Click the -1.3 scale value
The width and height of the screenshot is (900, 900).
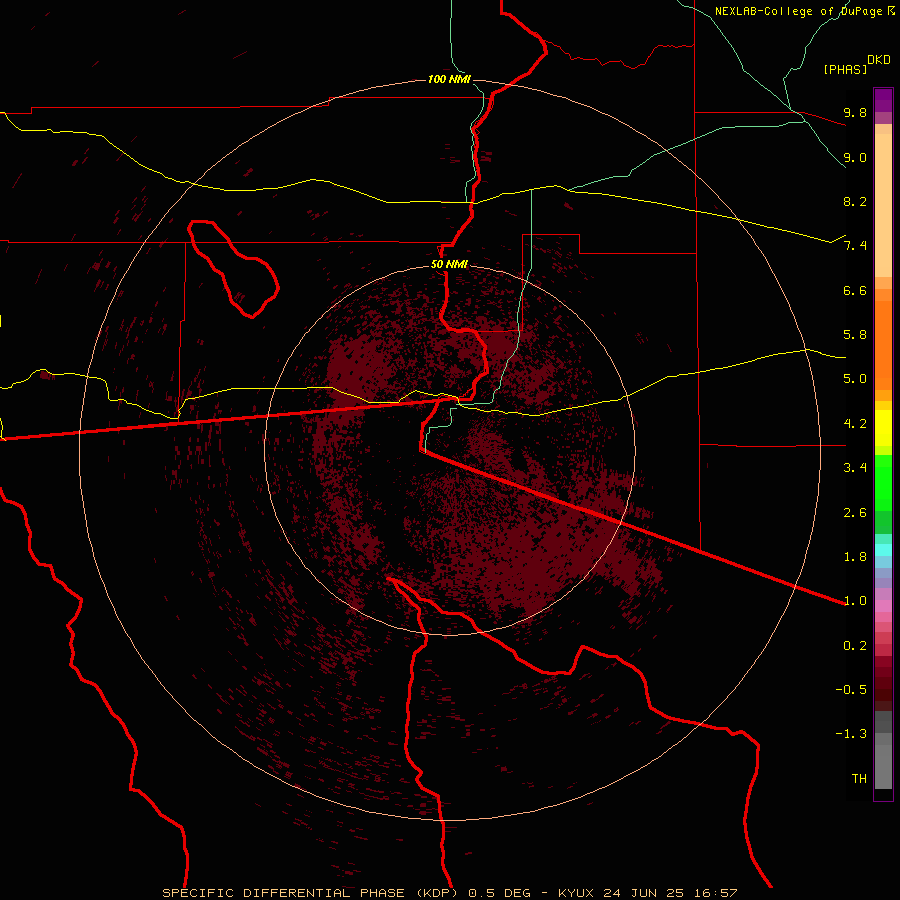(x=851, y=734)
